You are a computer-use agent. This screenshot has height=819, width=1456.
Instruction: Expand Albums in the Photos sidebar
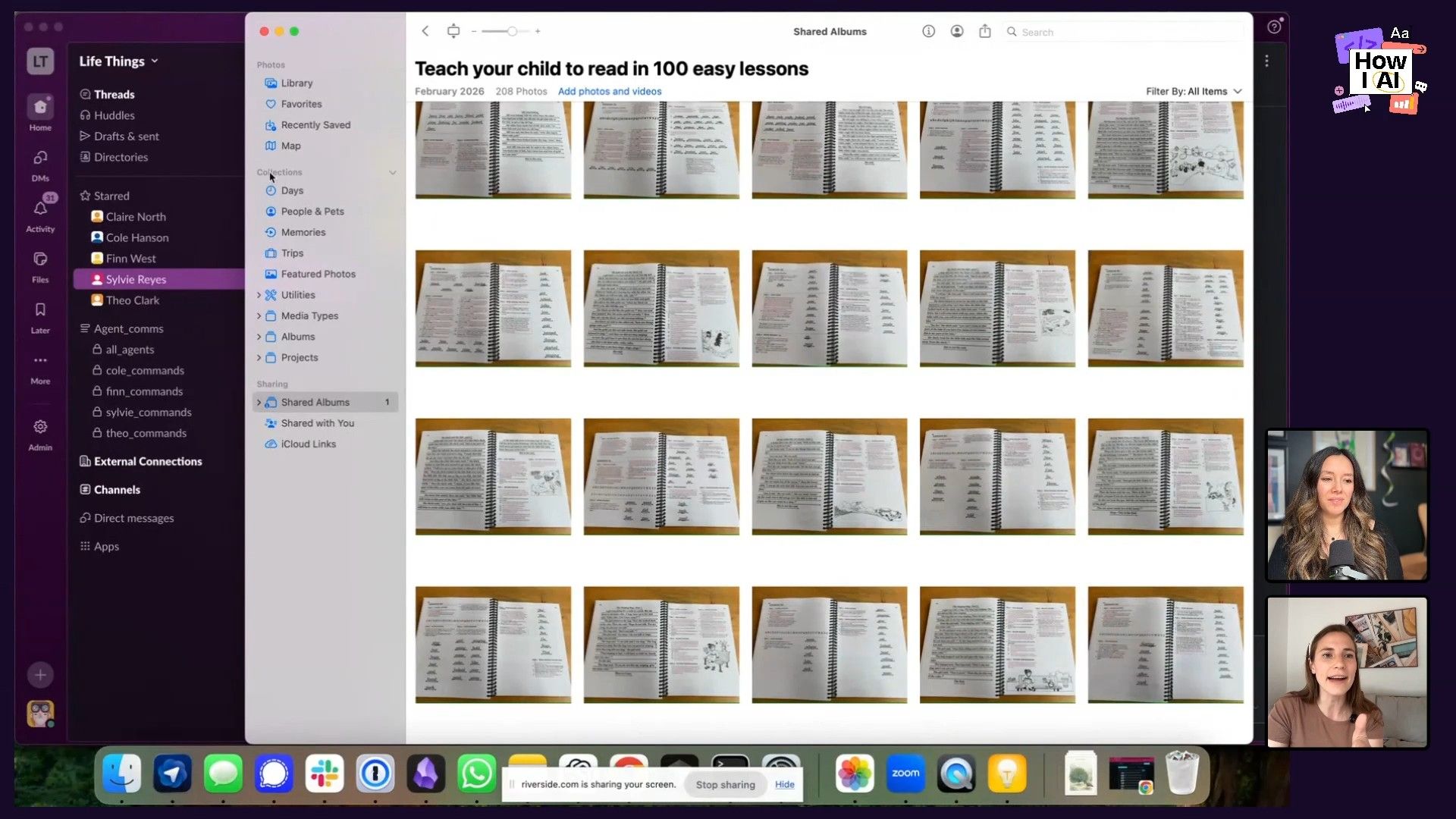click(259, 337)
